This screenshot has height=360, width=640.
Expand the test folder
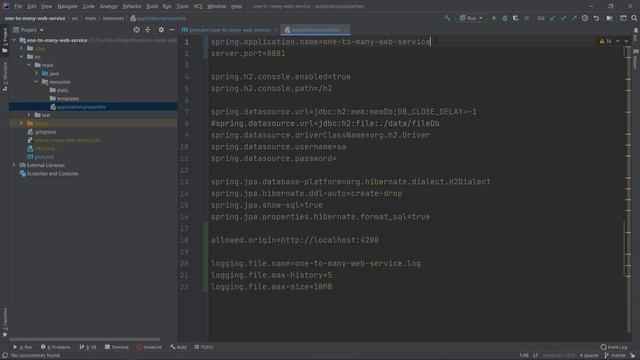(29, 115)
